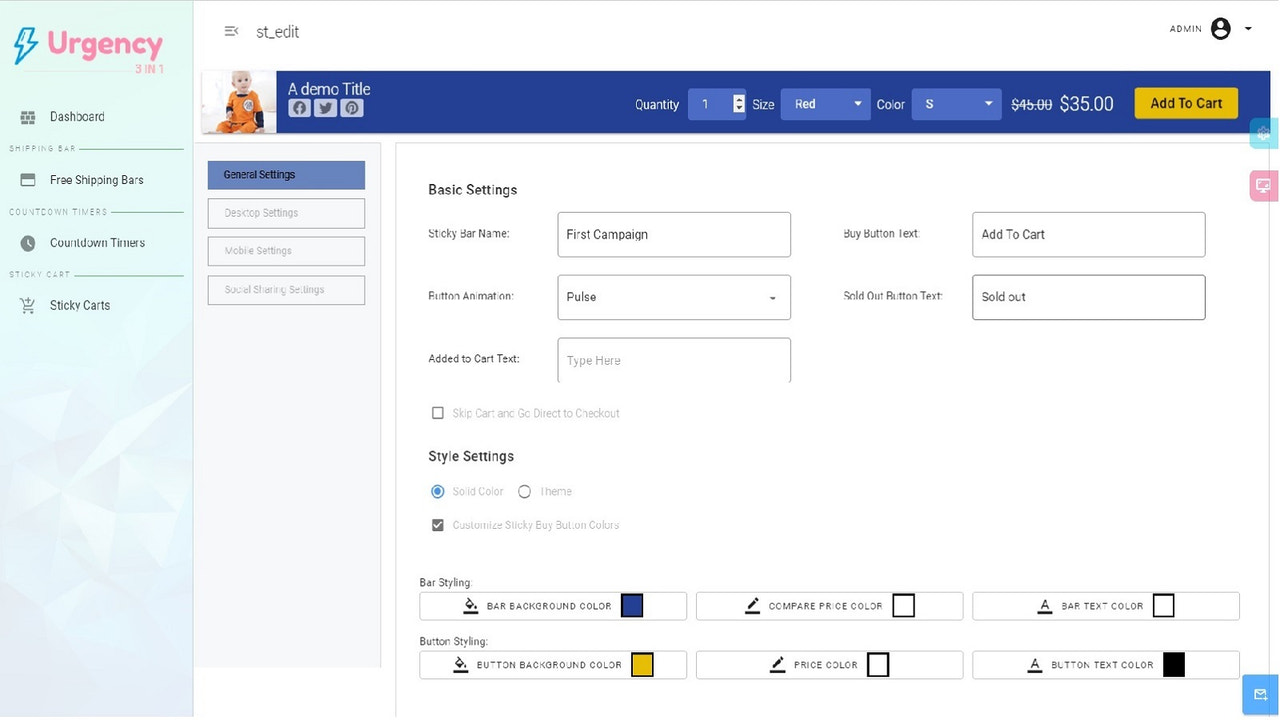Click the Buy Button Text input field

(x=1089, y=234)
